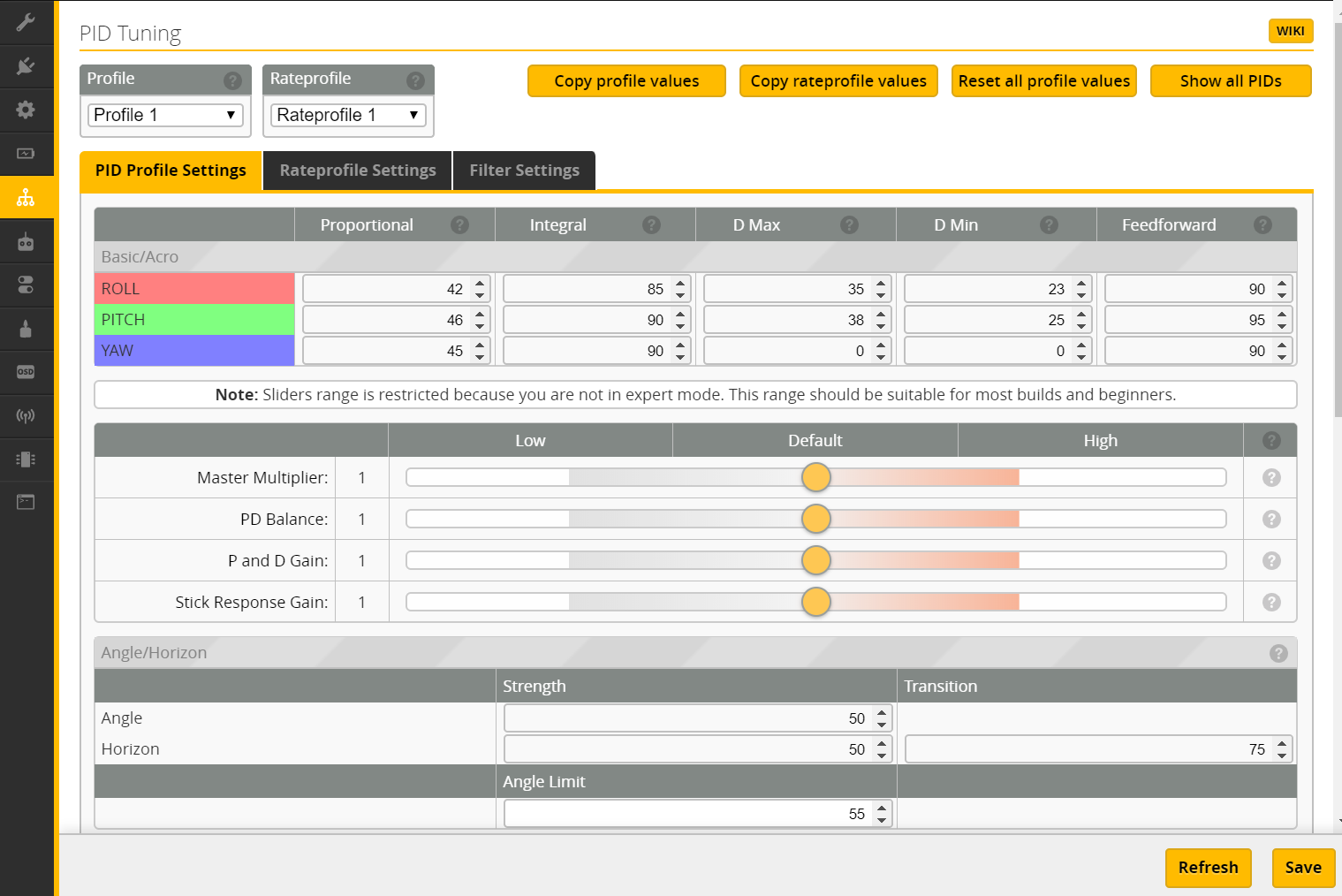Open Modes toggle icon in sidebar
1342x896 pixels.
(x=26, y=285)
